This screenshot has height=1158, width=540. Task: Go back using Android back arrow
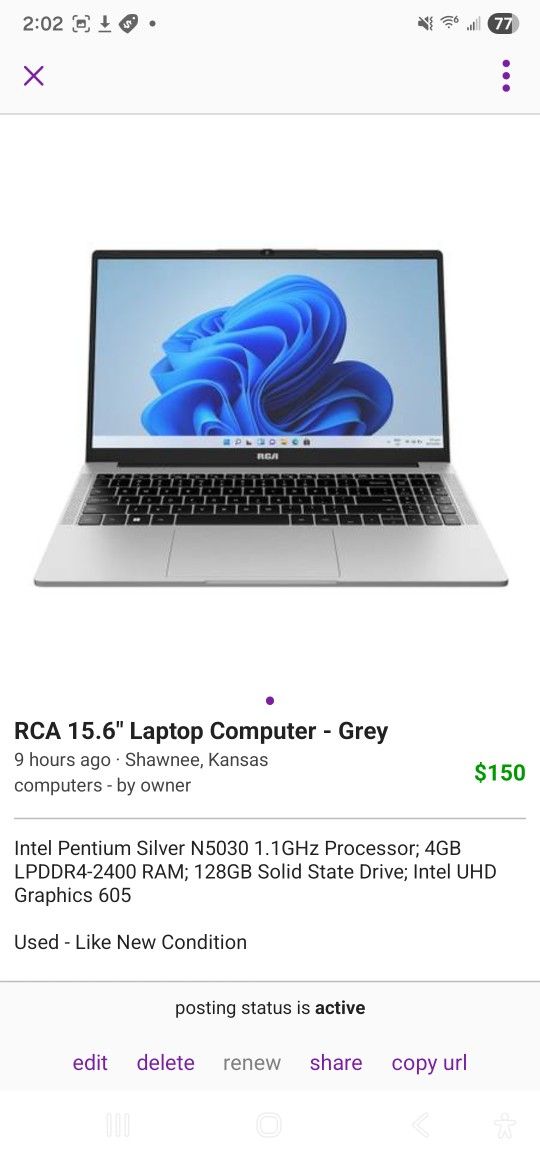pos(420,1125)
